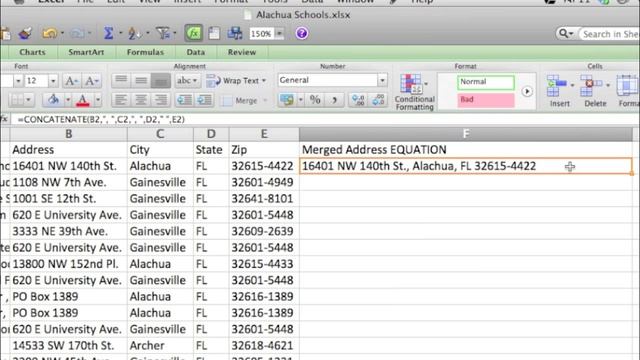Open Conditional Formatting

[414, 92]
